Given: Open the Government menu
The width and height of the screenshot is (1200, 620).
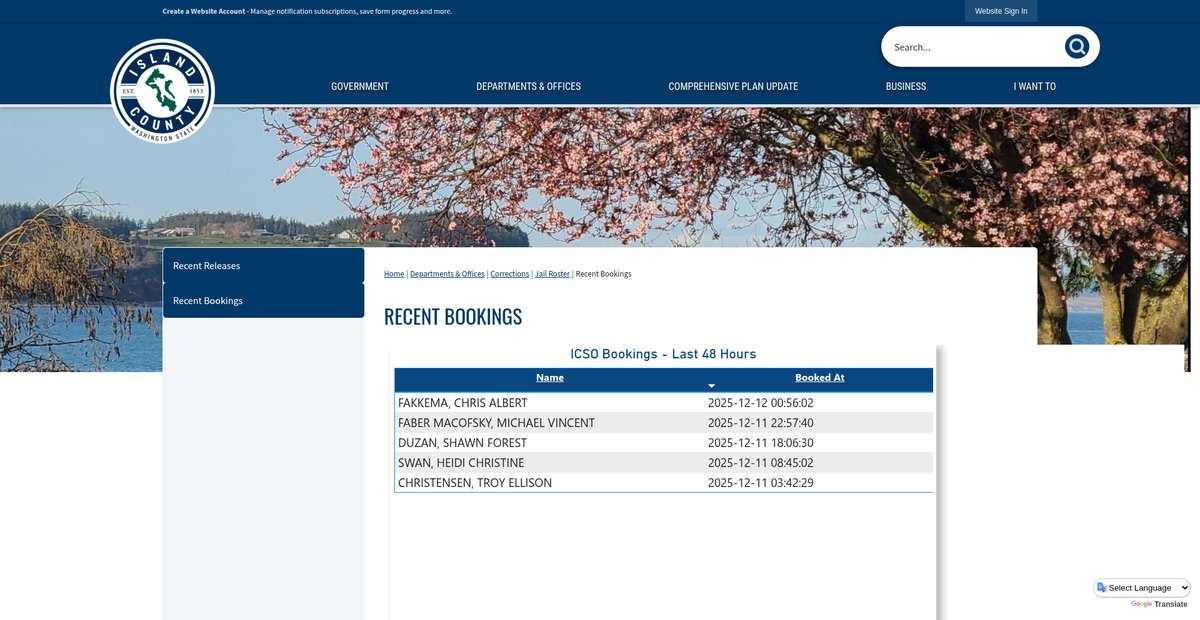Looking at the screenshot, I should click(360, 86).
